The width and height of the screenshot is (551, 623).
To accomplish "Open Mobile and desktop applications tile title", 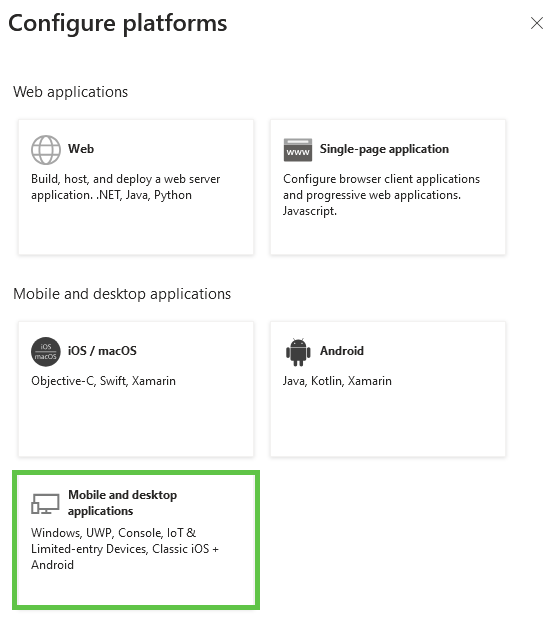I will tap(122, 503).
